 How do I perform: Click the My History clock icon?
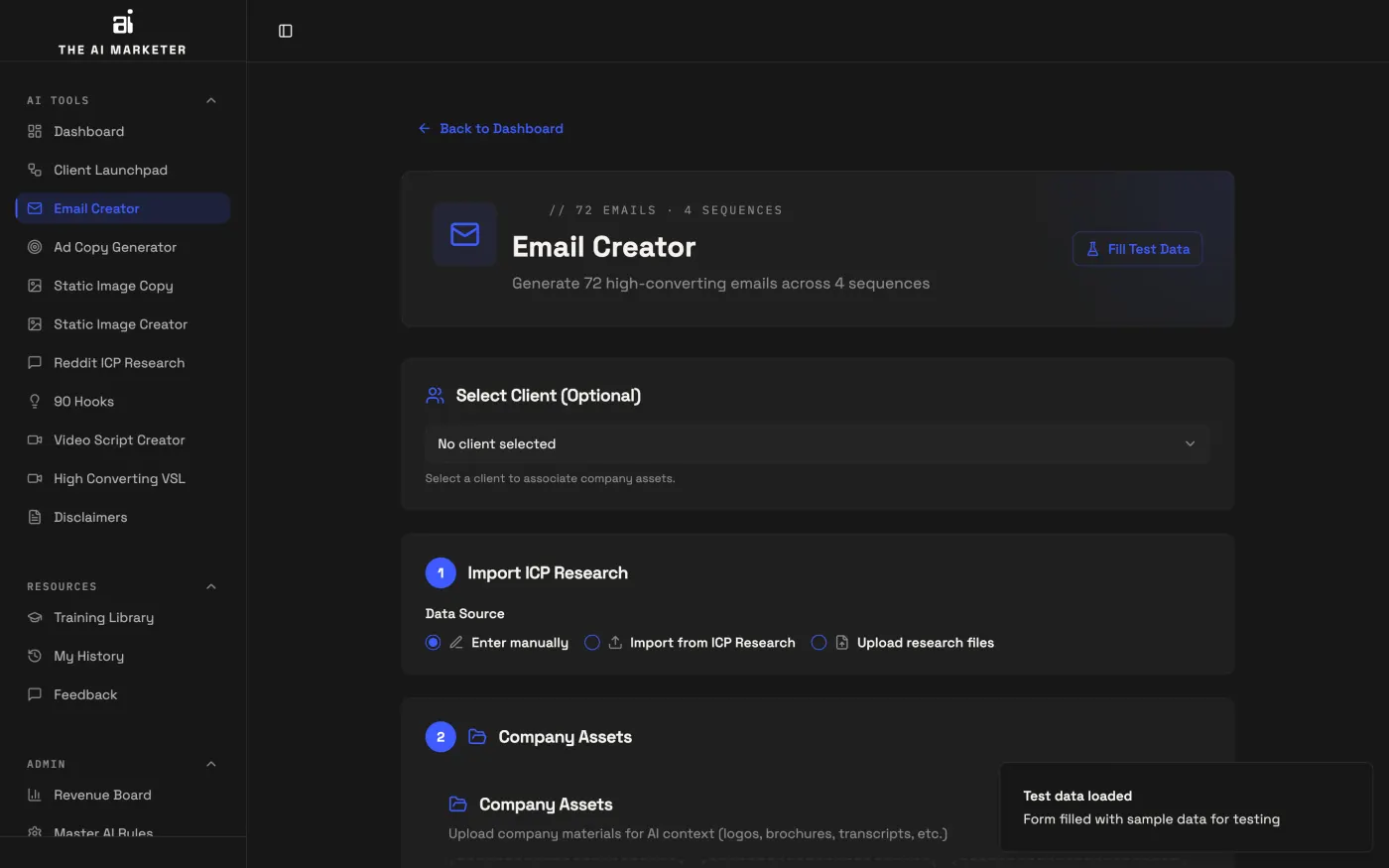35,656
